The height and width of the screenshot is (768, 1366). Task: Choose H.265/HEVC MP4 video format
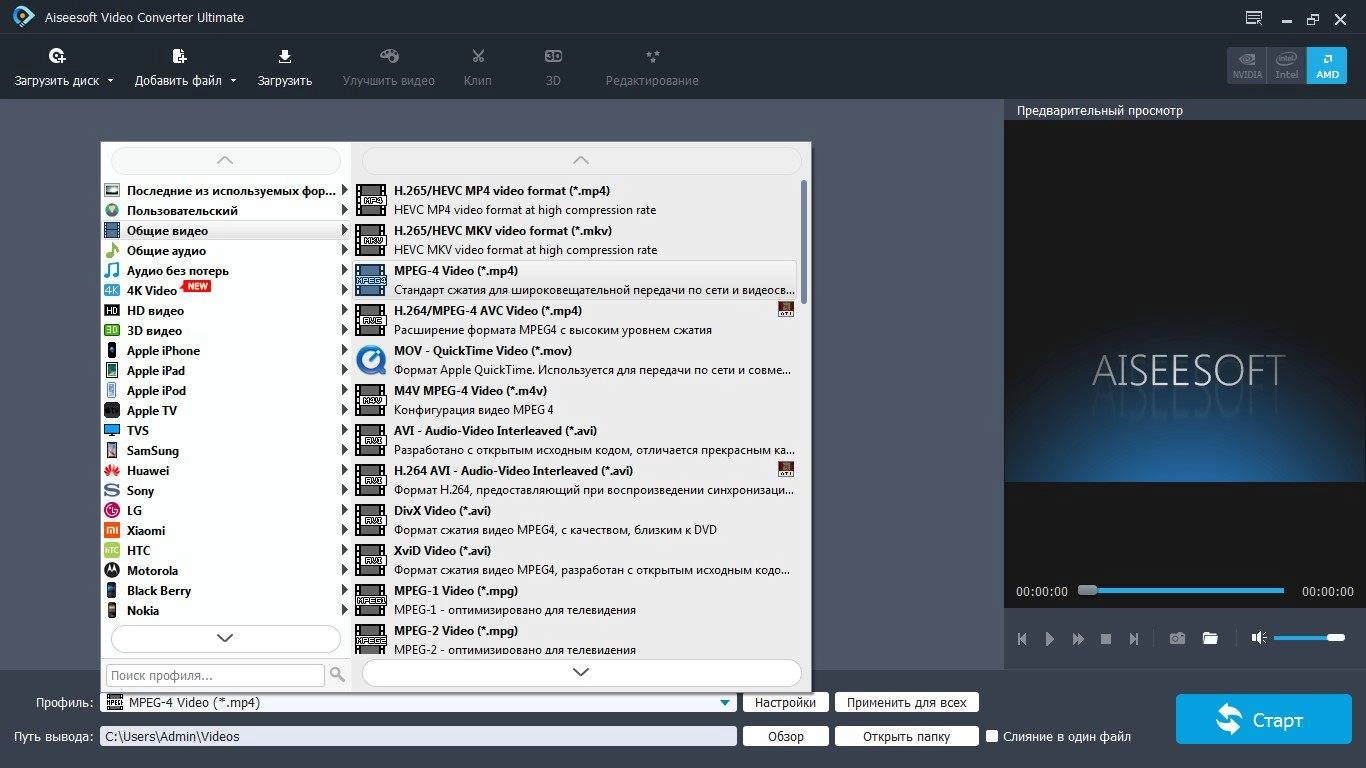(x=576, y=200)
